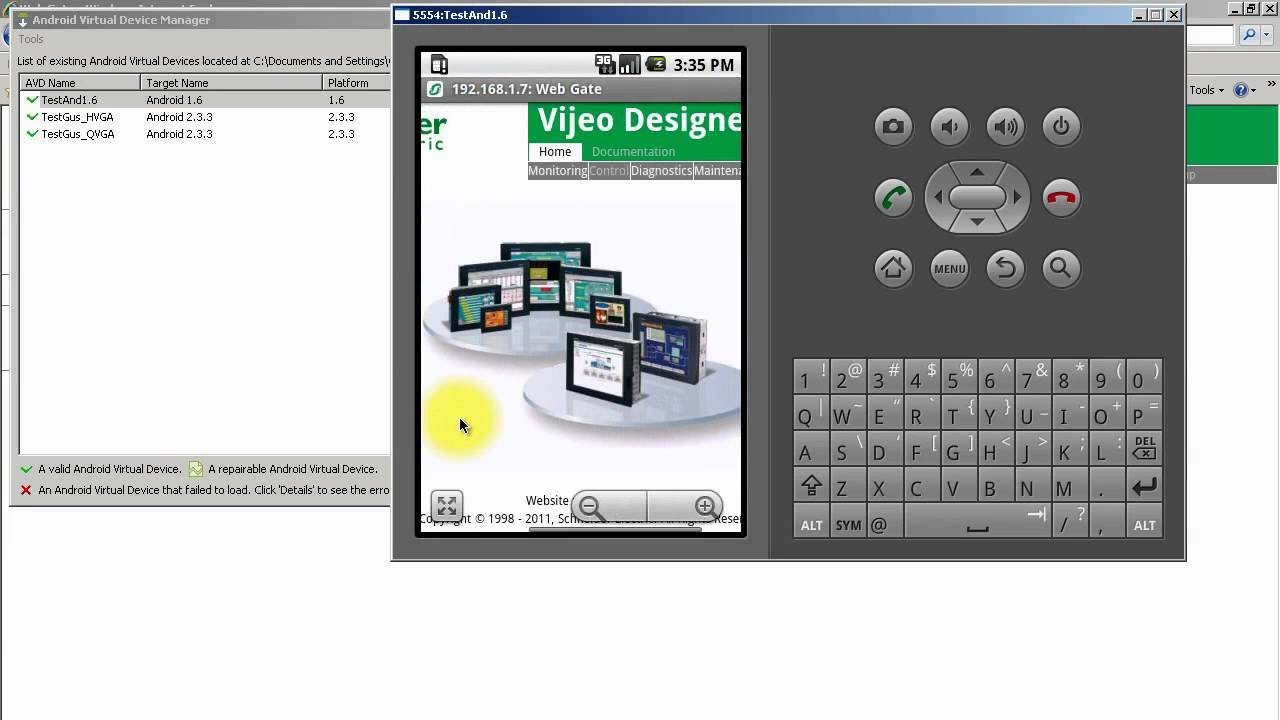Click the D-pad center select button
This screenshot has height=720, width=1280.
click(977, 197)
